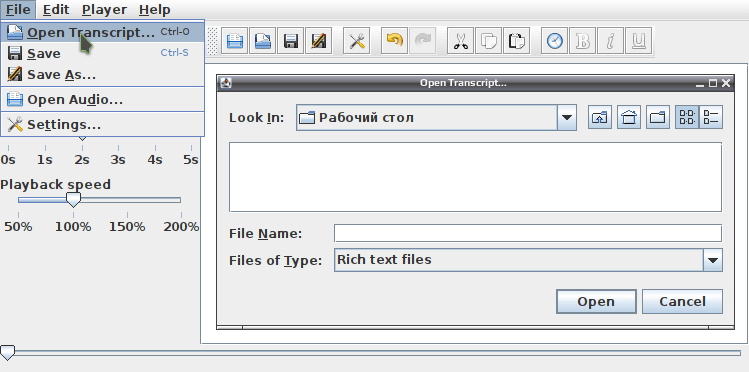
Task: Click the Undo arrow toolbar icon
Action: 394,41
